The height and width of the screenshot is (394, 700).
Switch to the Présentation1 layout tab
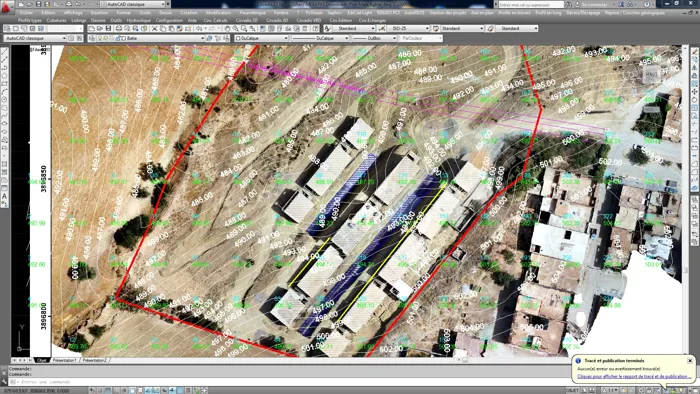[64, 360]
